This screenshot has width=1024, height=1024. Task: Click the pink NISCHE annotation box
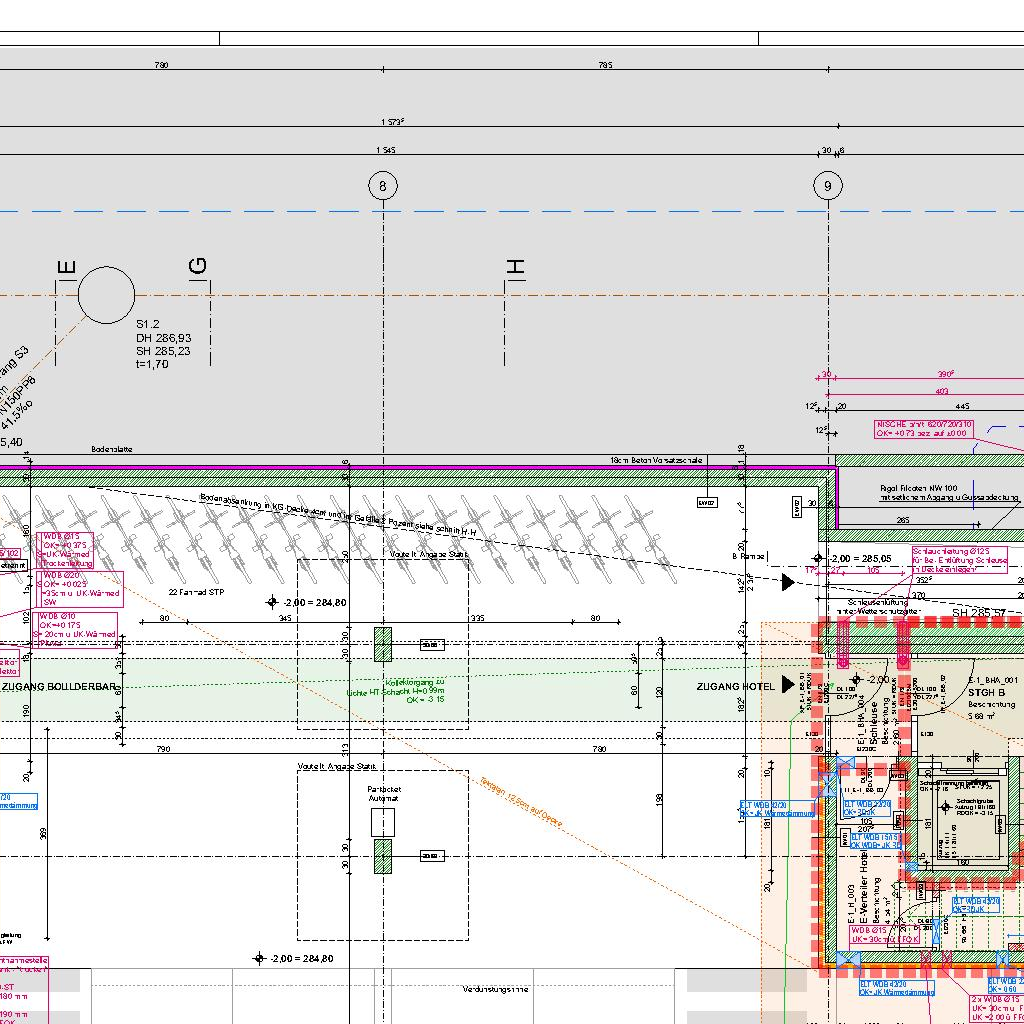923,429
